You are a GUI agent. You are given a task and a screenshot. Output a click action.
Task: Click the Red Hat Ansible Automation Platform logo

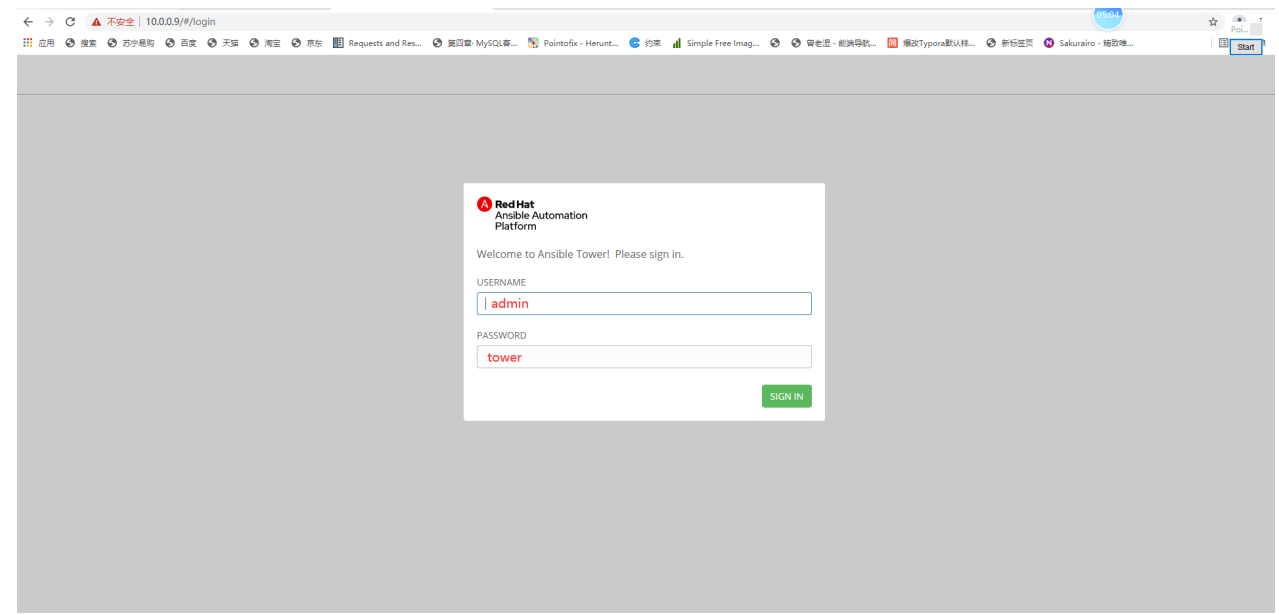(532, 214)
